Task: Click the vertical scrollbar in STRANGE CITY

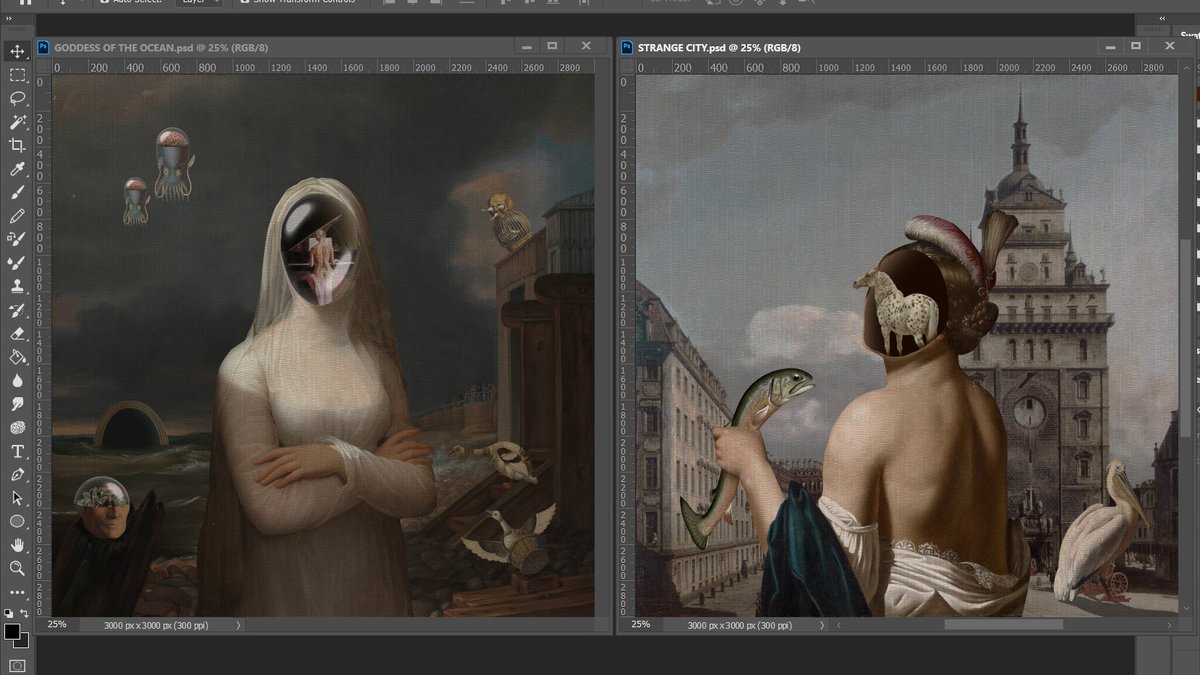Action: point(1187,338)
